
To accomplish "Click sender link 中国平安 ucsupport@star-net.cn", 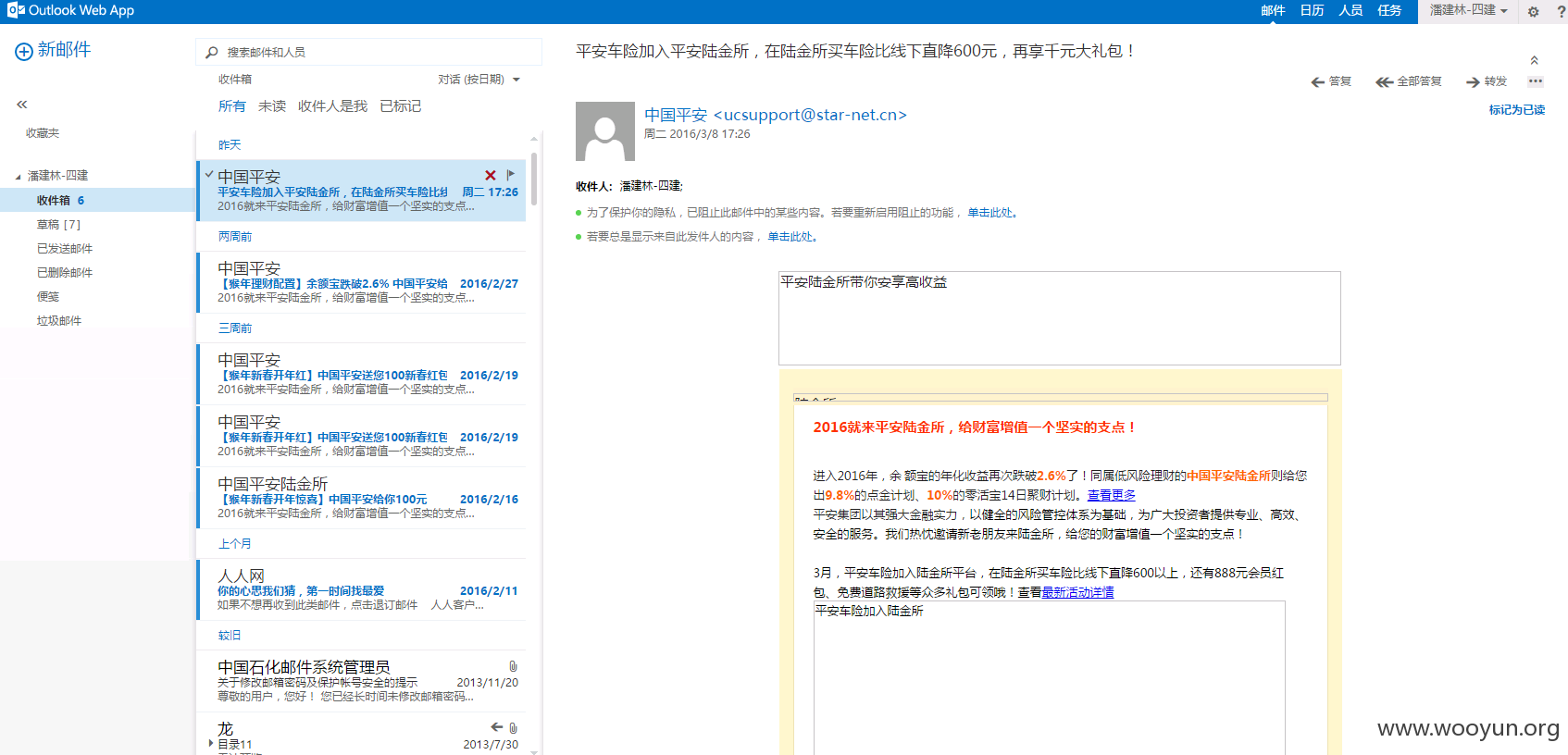I will point(776,115).
